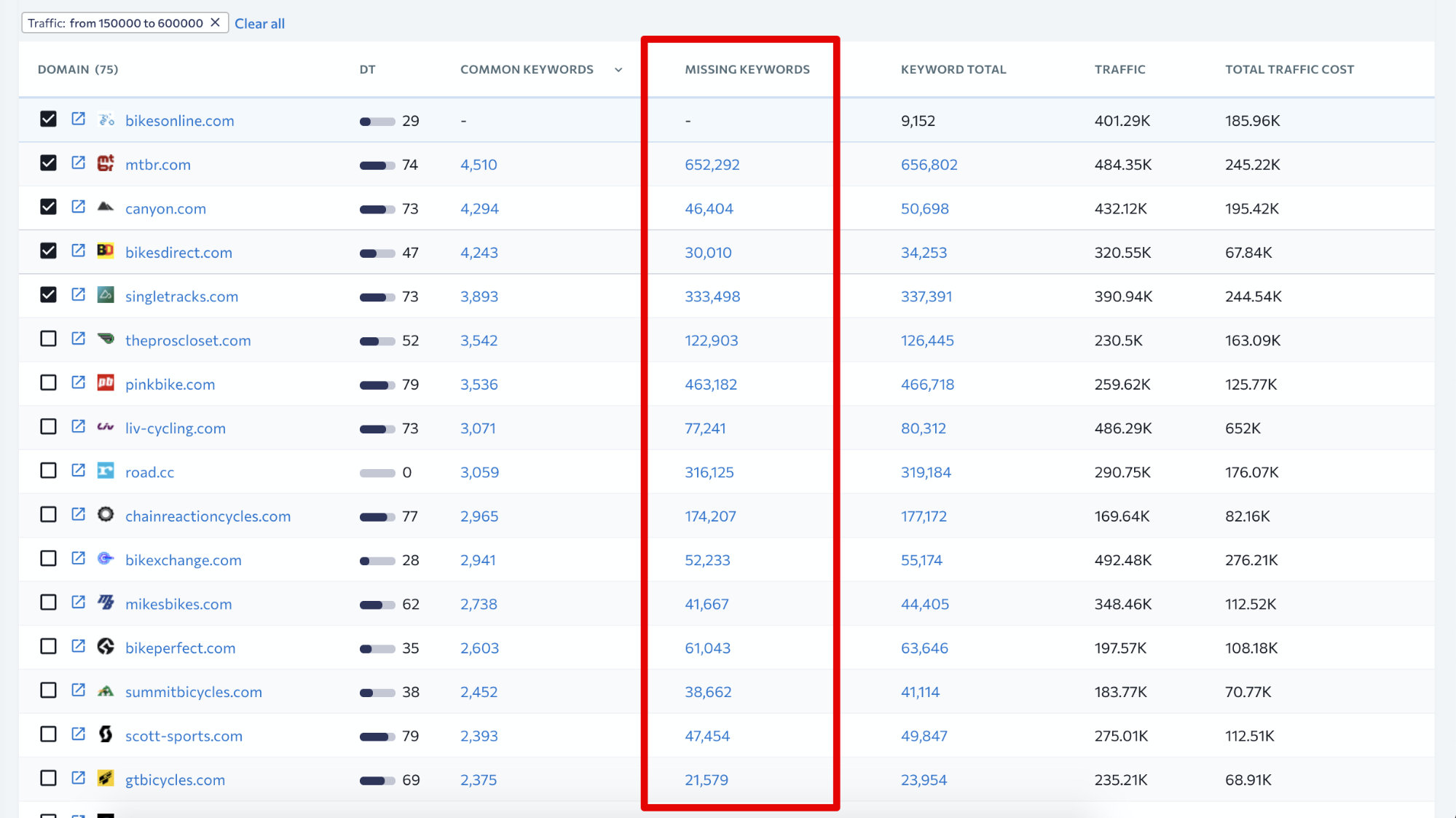Uncheck the bikesonline.com checkbox
The height and width of the screenshot is (818, 1456).
tap(48, 119)
